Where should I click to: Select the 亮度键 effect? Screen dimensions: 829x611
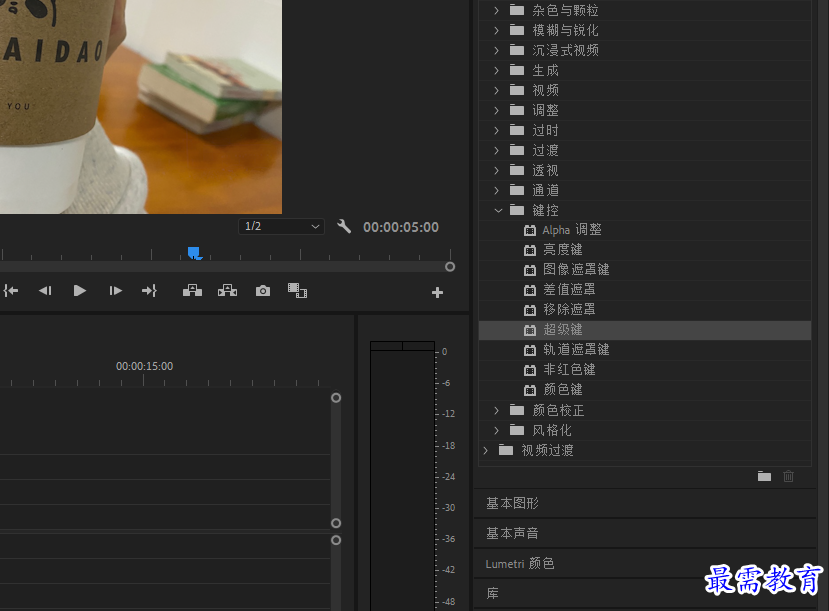[645, 249]
